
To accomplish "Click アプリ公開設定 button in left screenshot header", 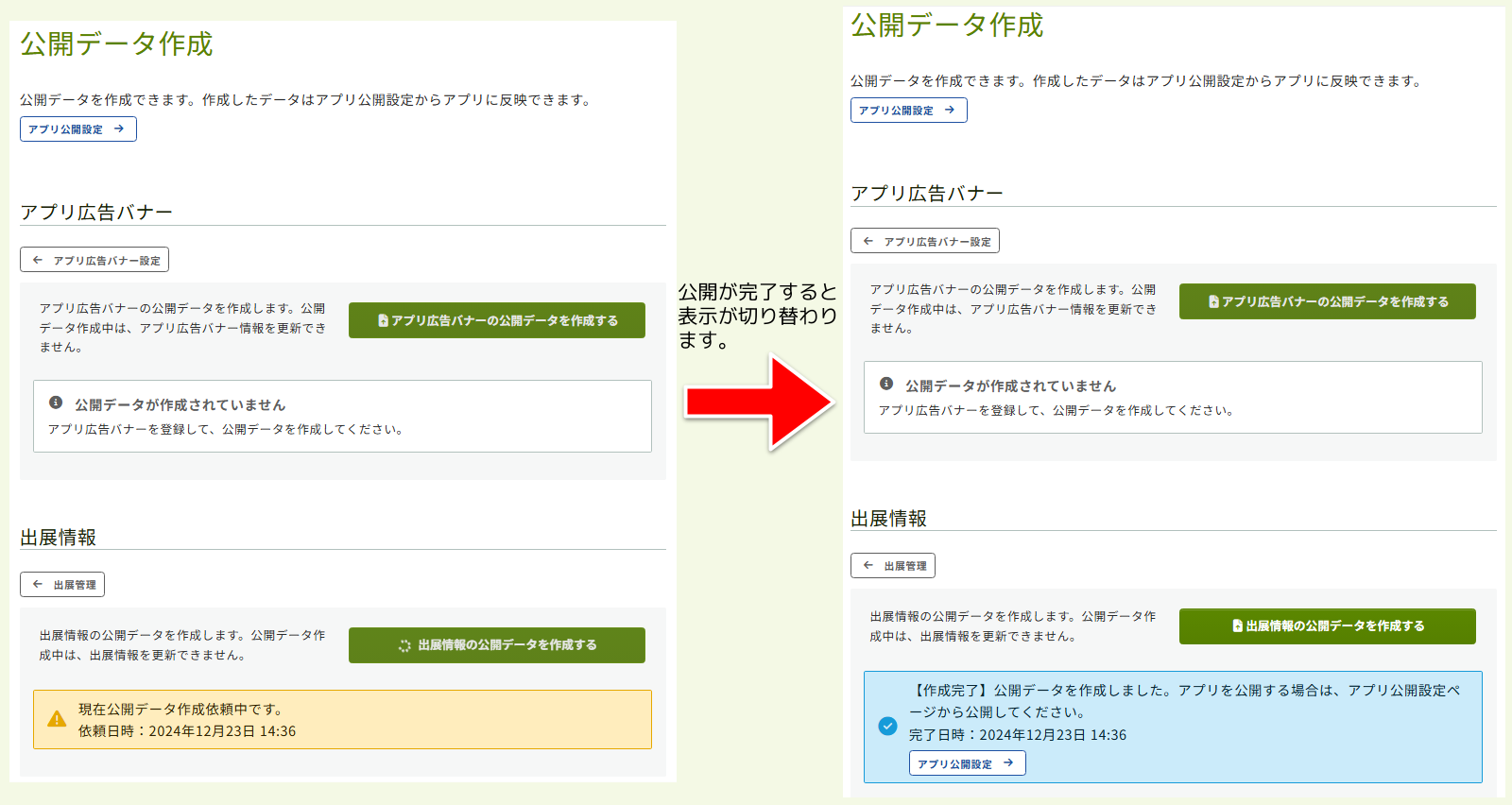I will pyautogui.click(x=78, y=128).
